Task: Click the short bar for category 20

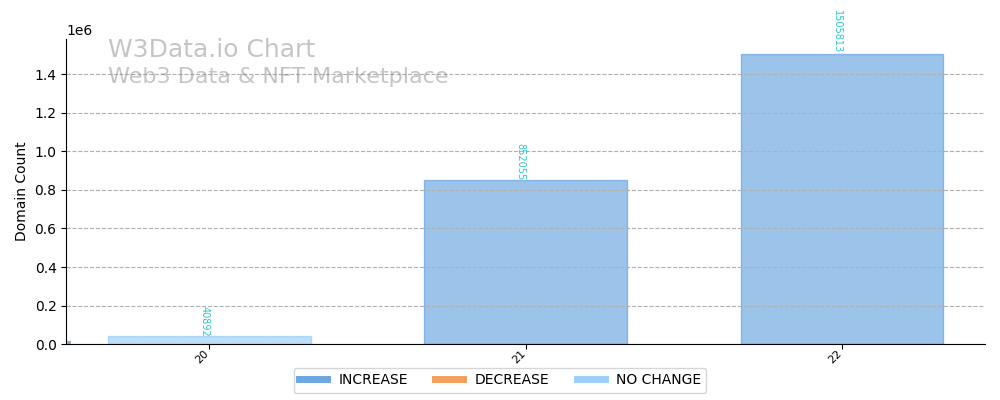Action: [209, 340]
